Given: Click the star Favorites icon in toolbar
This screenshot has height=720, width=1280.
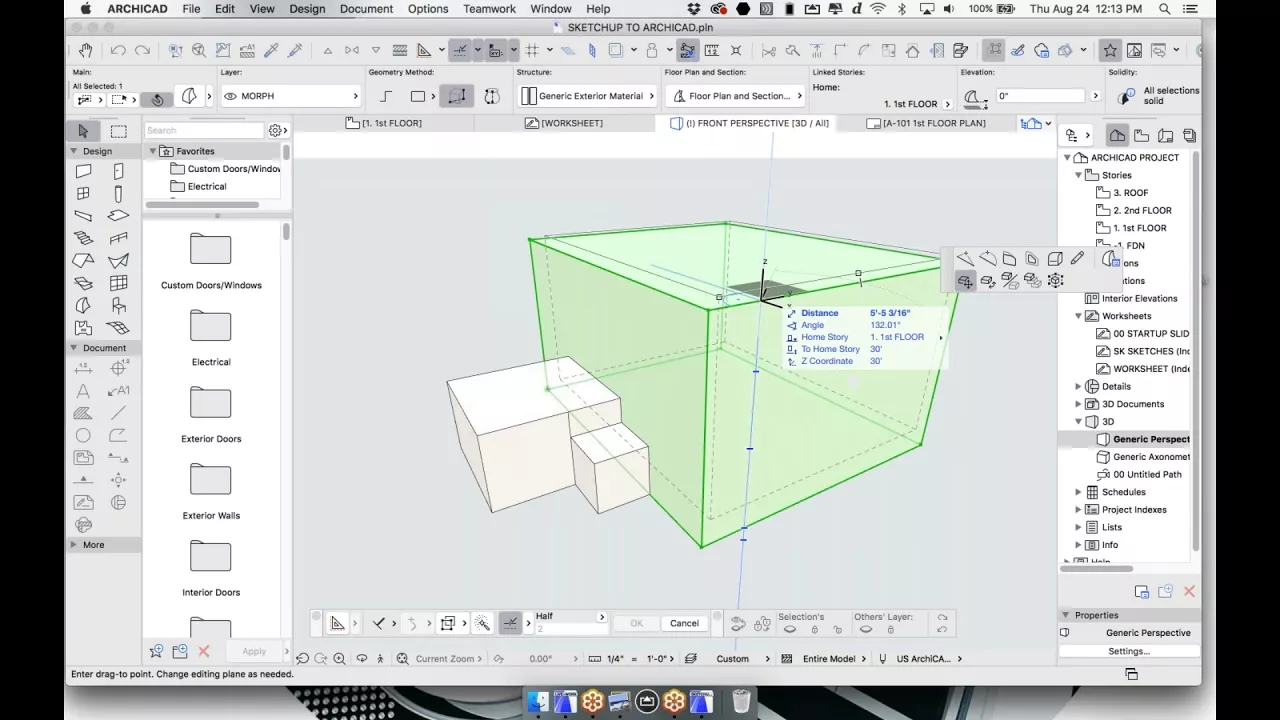Looking at the screenshot, I should [1110, 50].
